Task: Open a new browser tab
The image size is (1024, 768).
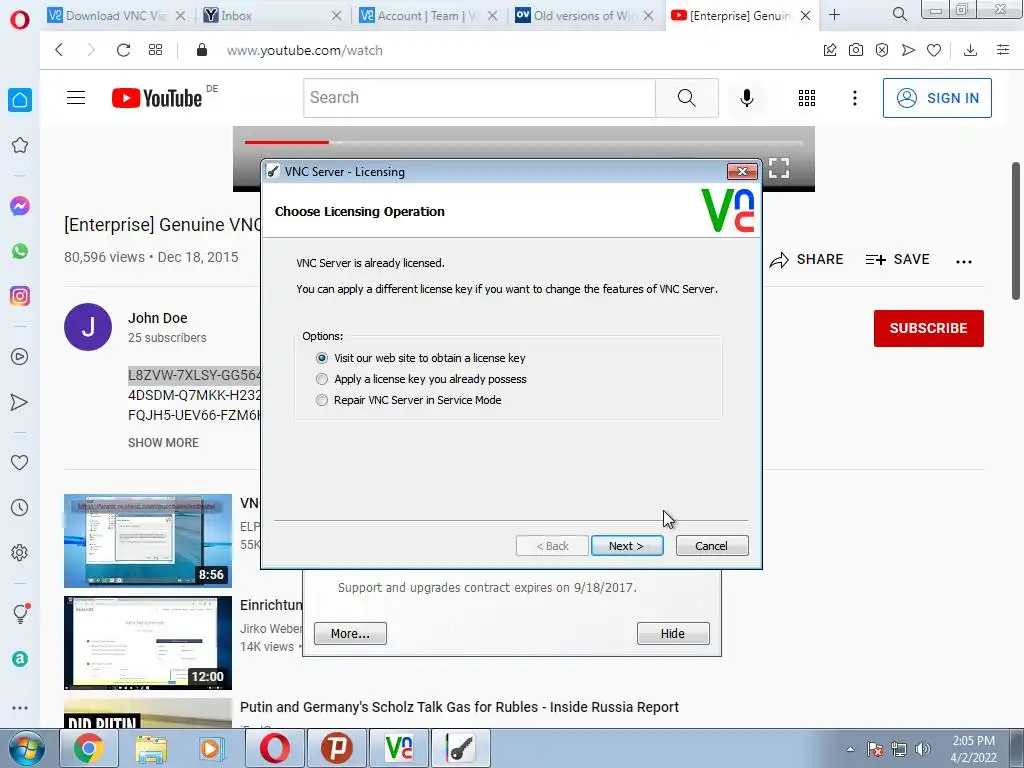Action: coord(834,15)
